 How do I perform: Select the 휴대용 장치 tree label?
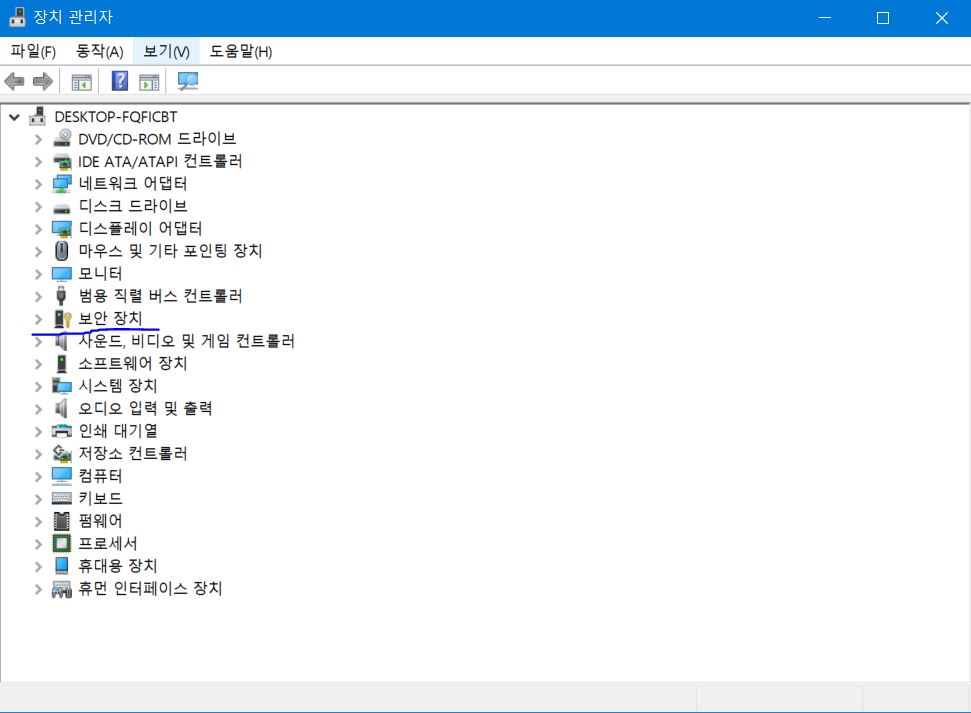point(118,566)
